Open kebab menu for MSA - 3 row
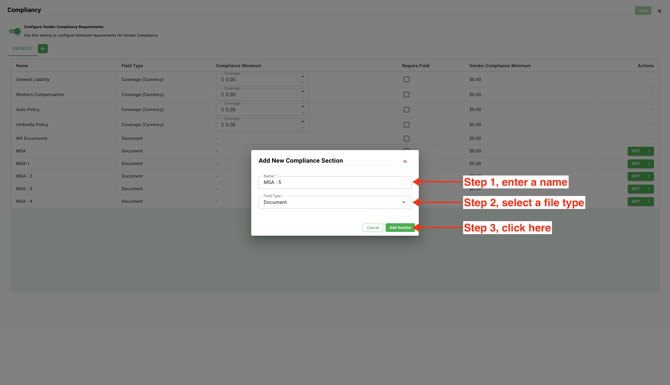Viewport: 670px width, 385px height. click(649, 188)
